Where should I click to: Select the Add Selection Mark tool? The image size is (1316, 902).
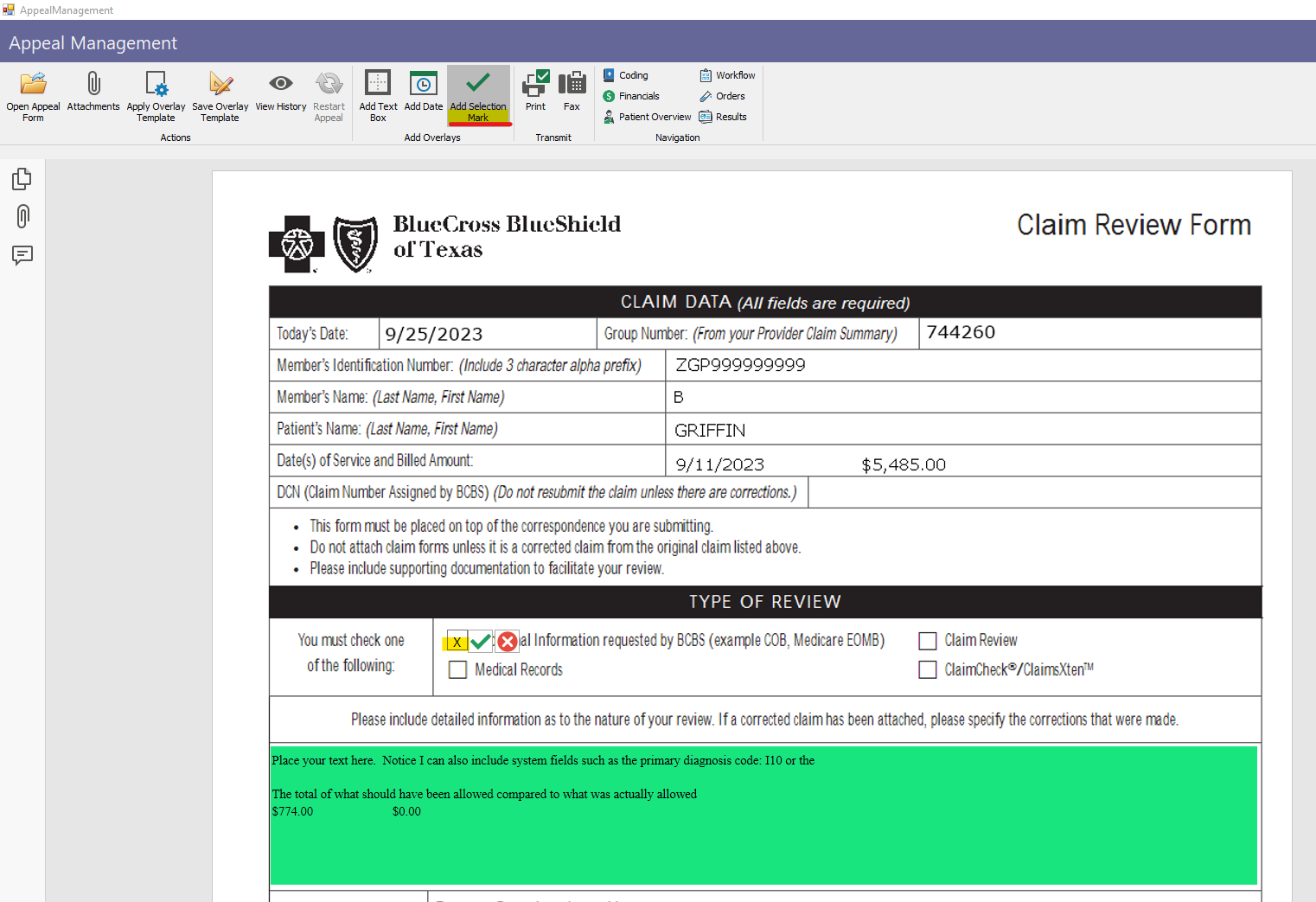coord(478,96)
